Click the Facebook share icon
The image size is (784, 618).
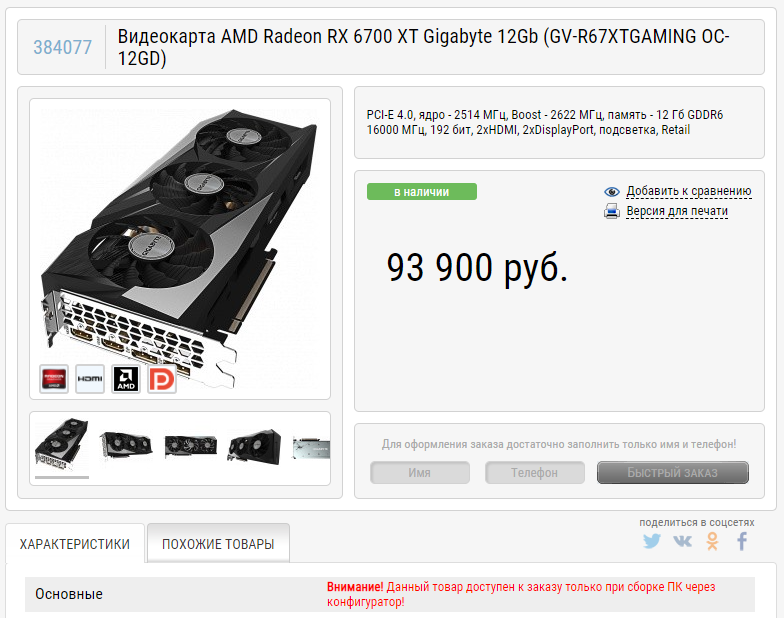tap(742, 541)
